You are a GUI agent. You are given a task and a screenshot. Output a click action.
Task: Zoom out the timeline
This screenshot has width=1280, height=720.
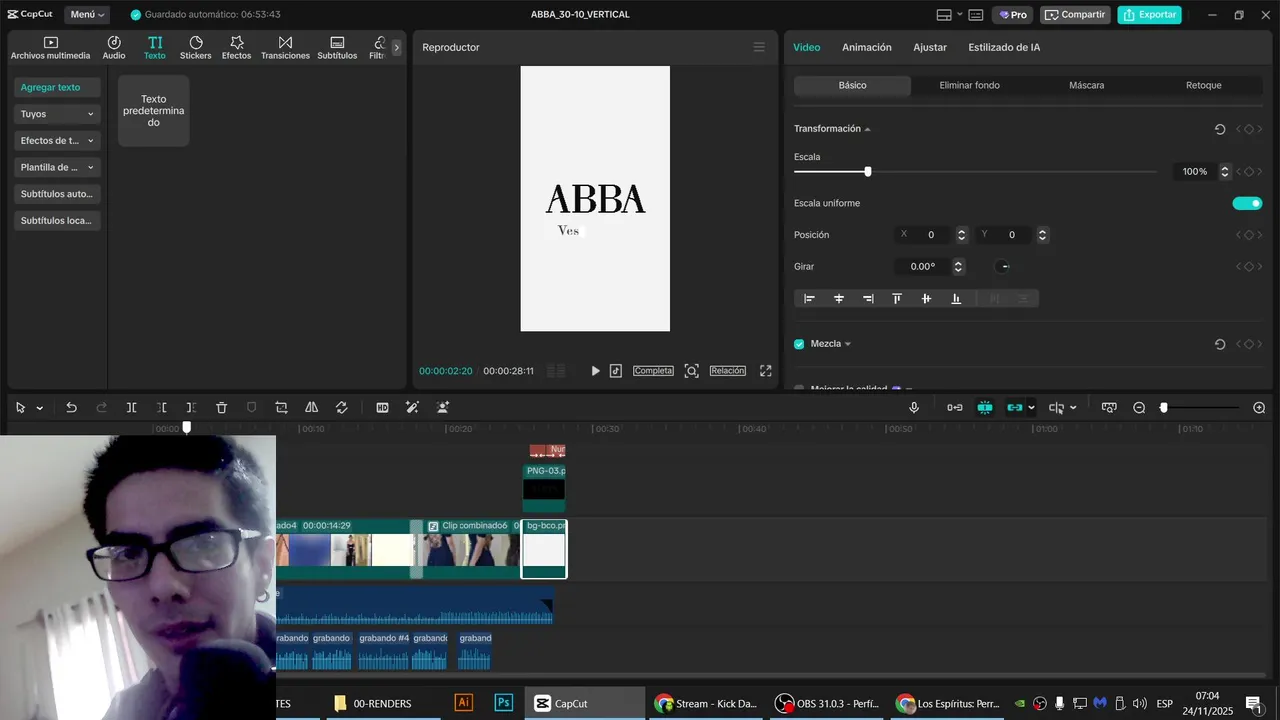pyautogui.click(x=1139, y=408)
